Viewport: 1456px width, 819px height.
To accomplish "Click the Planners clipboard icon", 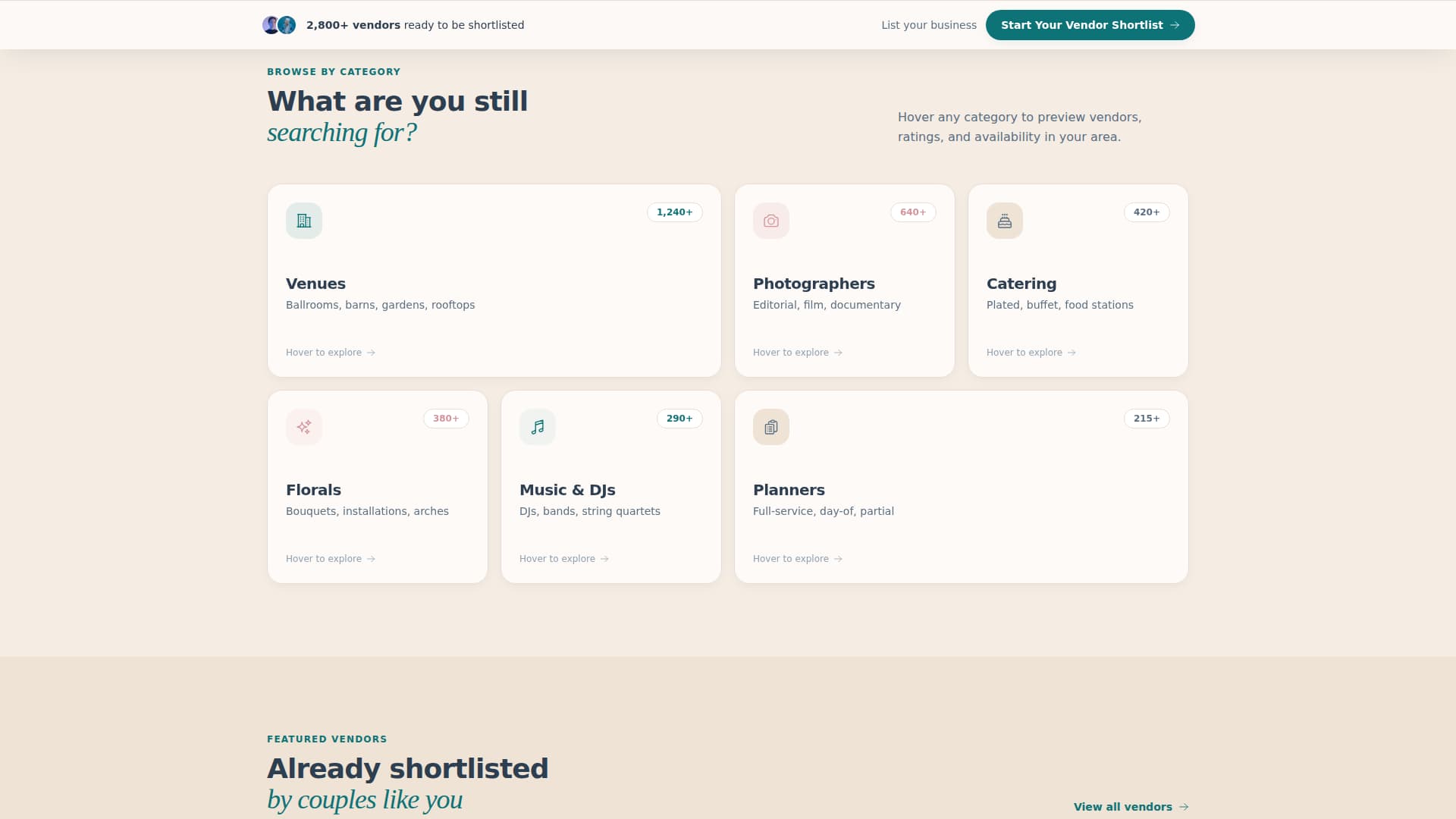I will pos(771,427).
